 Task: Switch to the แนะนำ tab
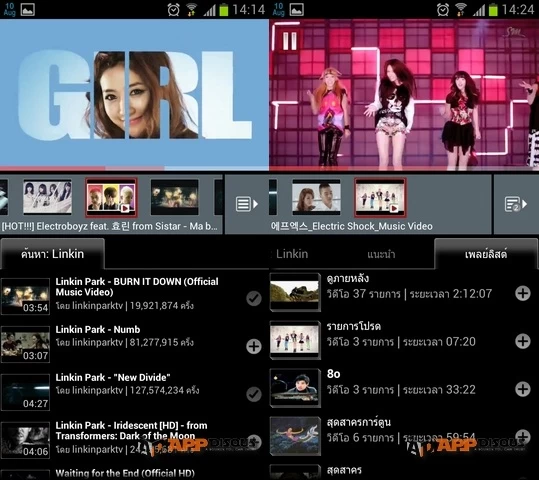381,254
